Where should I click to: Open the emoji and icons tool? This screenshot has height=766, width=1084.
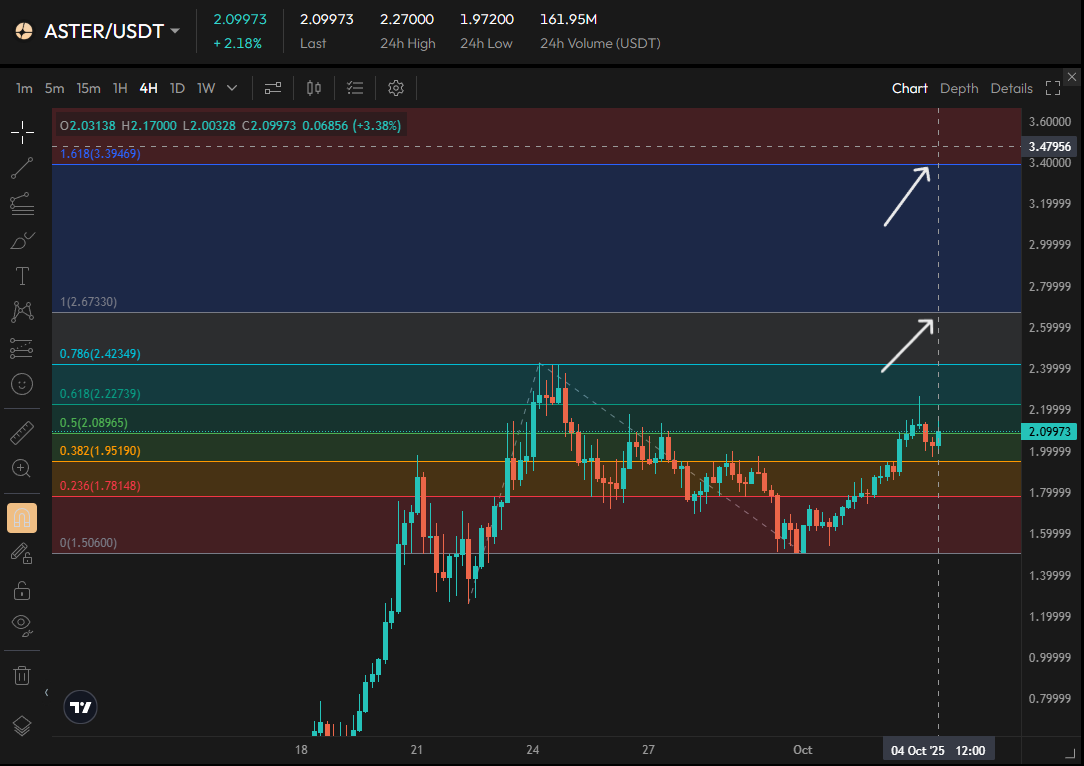pos(22,384)
